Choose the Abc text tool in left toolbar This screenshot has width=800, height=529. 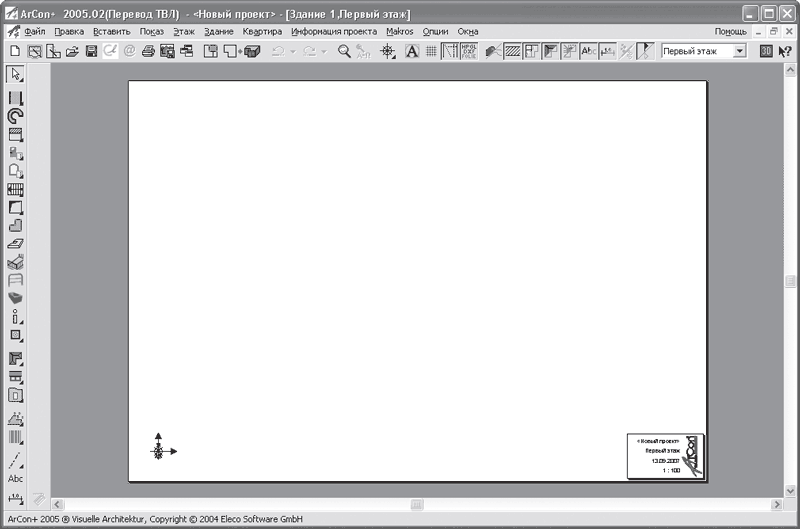(x=15, y=479)
